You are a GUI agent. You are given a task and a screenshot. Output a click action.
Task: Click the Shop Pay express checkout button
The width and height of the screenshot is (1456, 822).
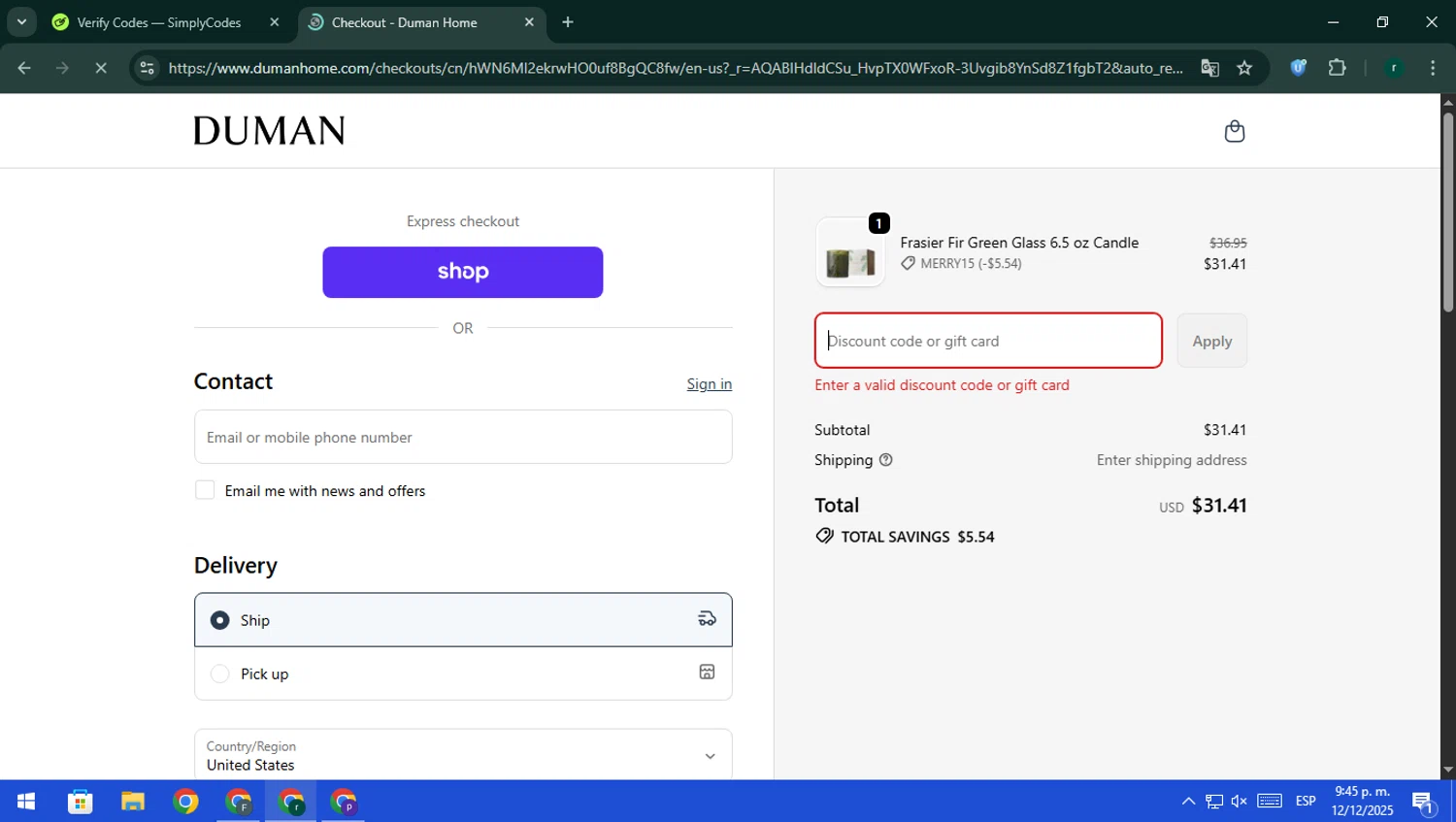pyautogui.click(x=463, y=272)
